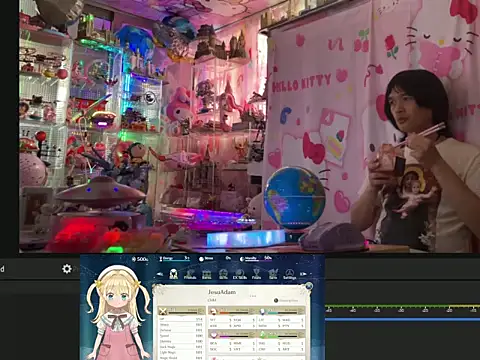The height and width of the screenshot is (360, 480).
Task: Click the gold currency indicator in the top bar
Action: 140,259
